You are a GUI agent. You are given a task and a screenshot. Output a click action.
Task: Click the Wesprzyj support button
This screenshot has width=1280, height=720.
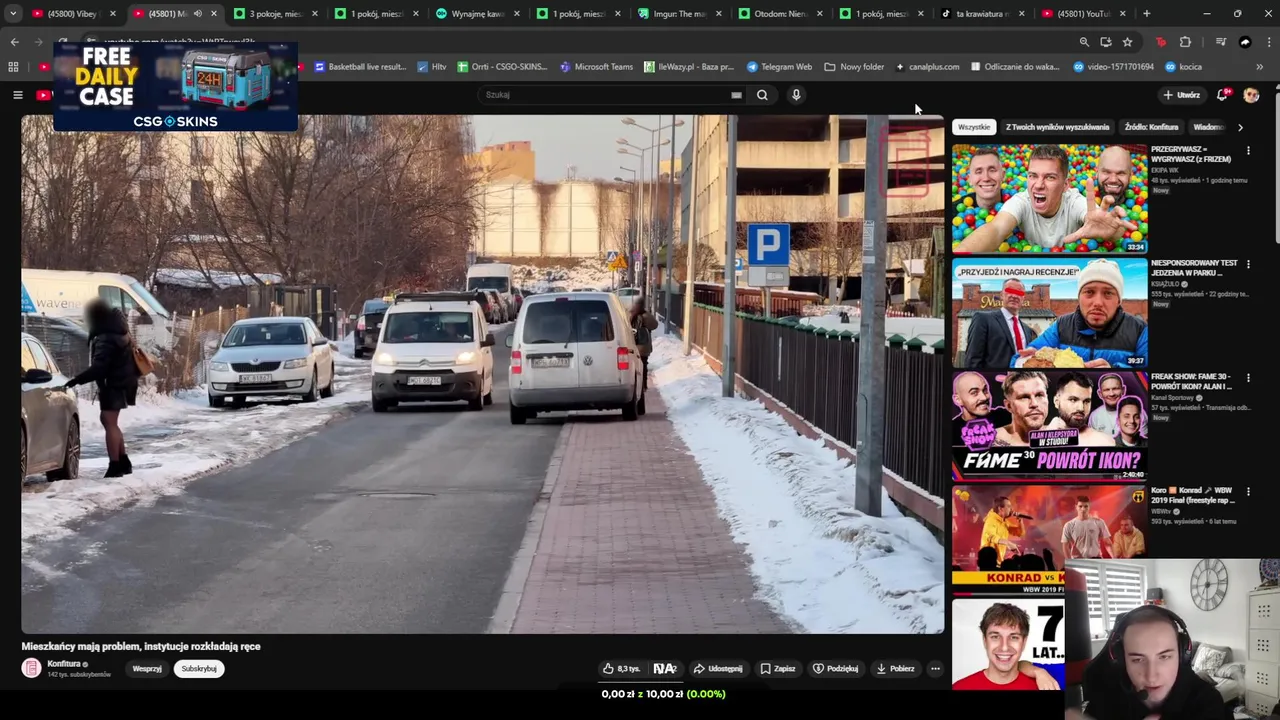tap(147, 668)
